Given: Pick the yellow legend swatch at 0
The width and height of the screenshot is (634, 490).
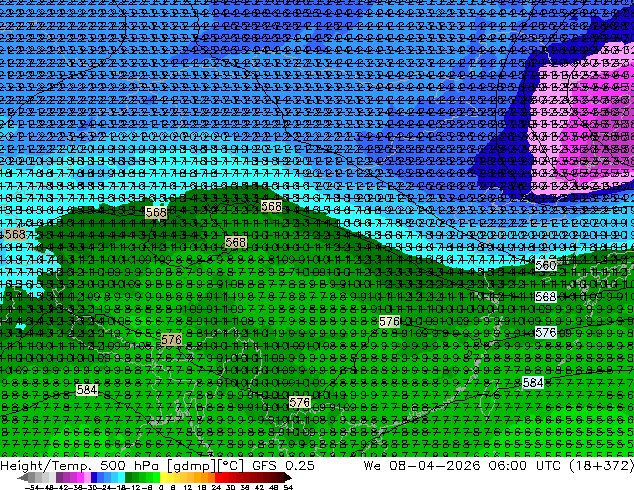Looking at the screenshot, I should point(163,478).
